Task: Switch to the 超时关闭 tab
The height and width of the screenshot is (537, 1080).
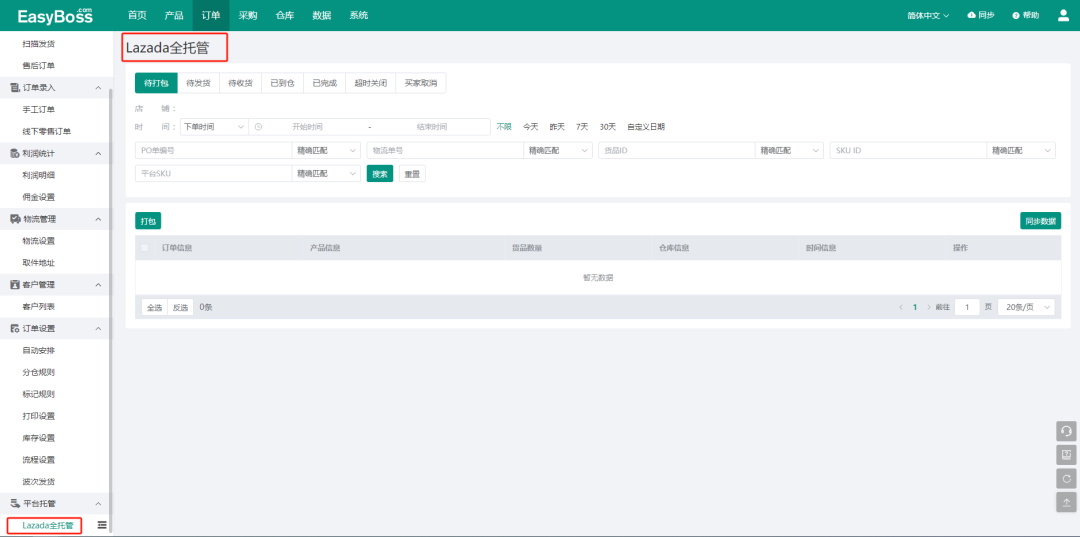Action: click(x=371, y=83)
